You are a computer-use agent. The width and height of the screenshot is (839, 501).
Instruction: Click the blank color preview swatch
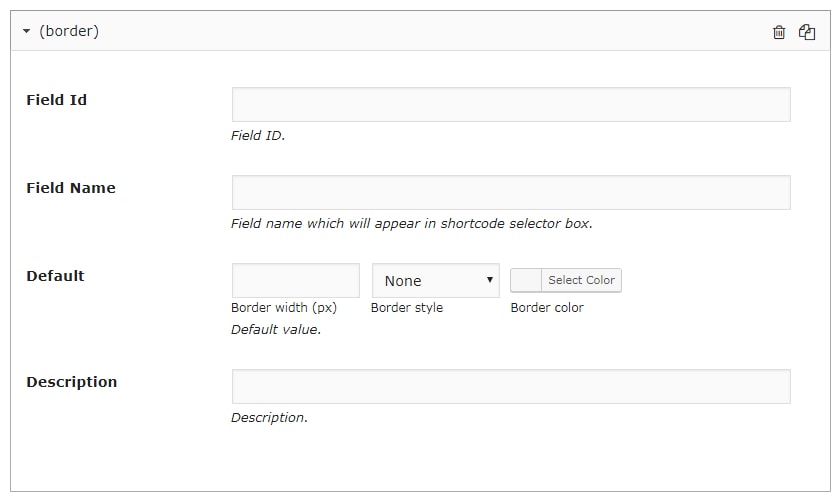(x=526, y=281)
